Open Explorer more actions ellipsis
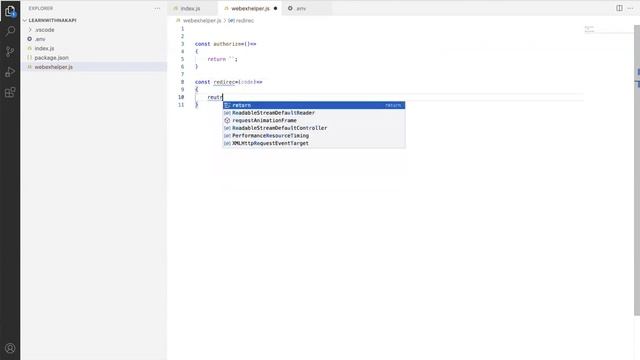Viewport: 640px width, 360px height. pos(157,9)
